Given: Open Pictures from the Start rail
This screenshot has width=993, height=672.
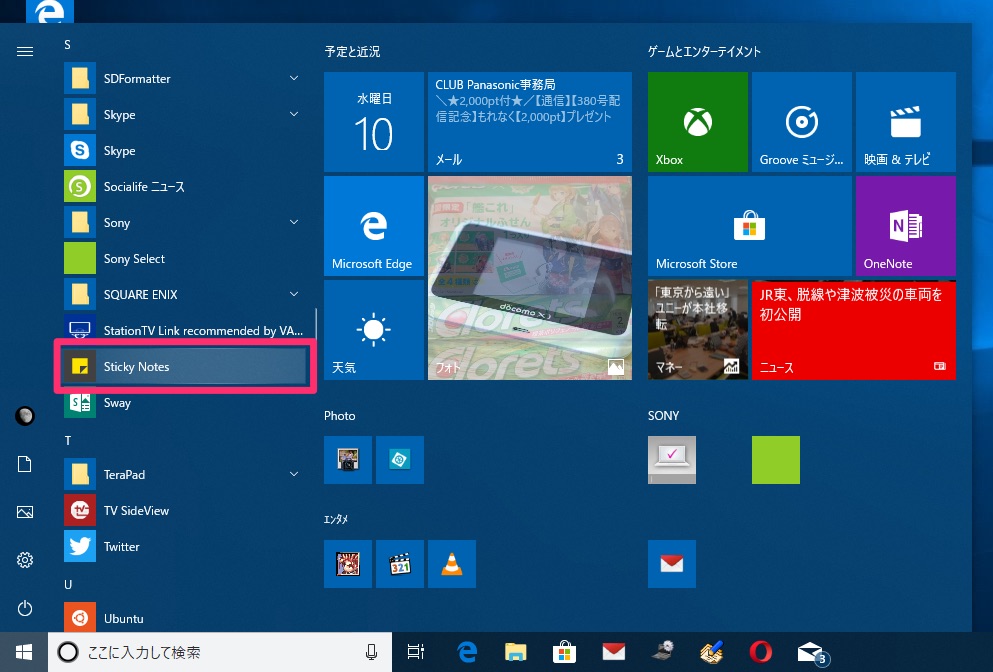Looking at the screenshot, I should pyautogui.click(x=25, y=512).
